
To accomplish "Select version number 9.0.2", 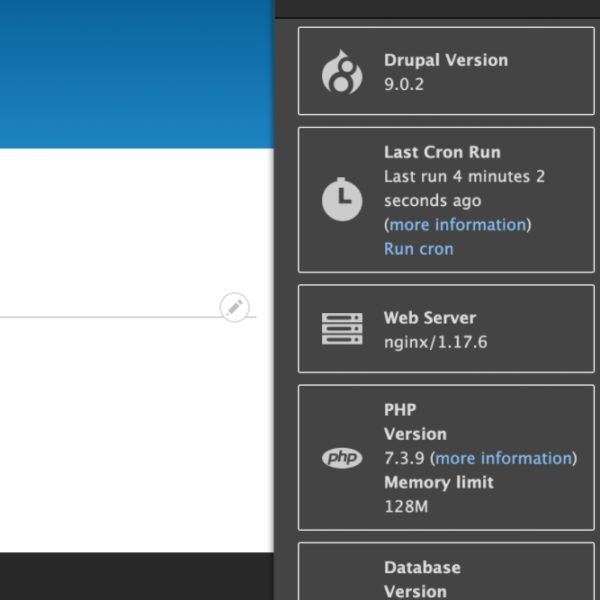I will tap(404, 84).
